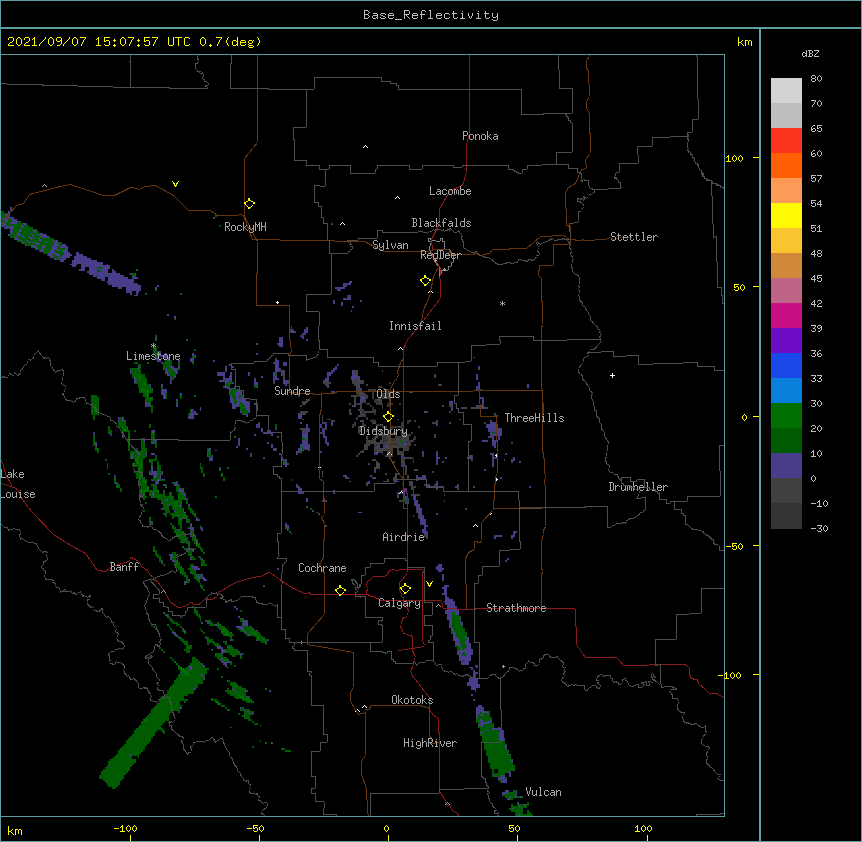The width and height of the screenshot is (862, 842).
Task: Click the yellow v marker east of Calgary
Action: coord(429,584)
